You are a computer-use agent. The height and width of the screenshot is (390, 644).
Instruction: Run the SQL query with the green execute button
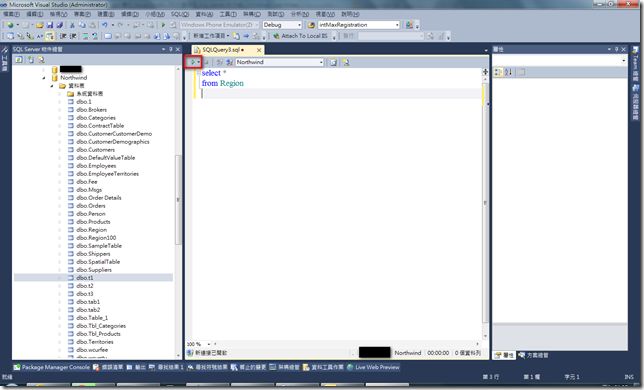click(192, 62)
